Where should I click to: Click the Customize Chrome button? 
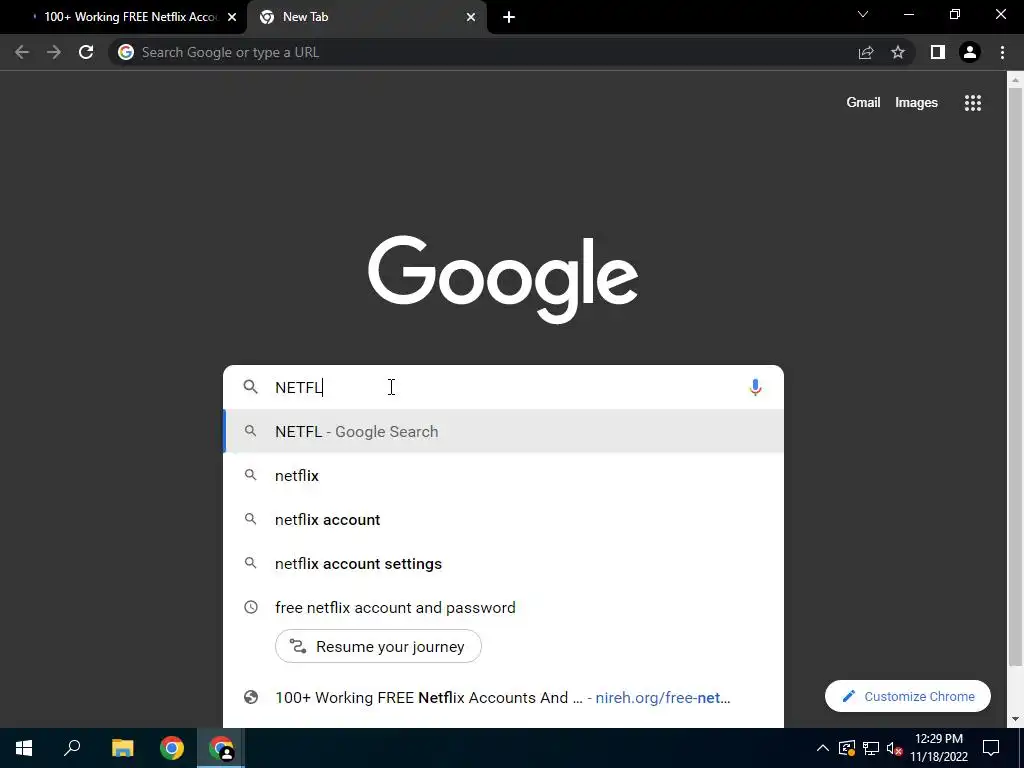pos(908,696)
